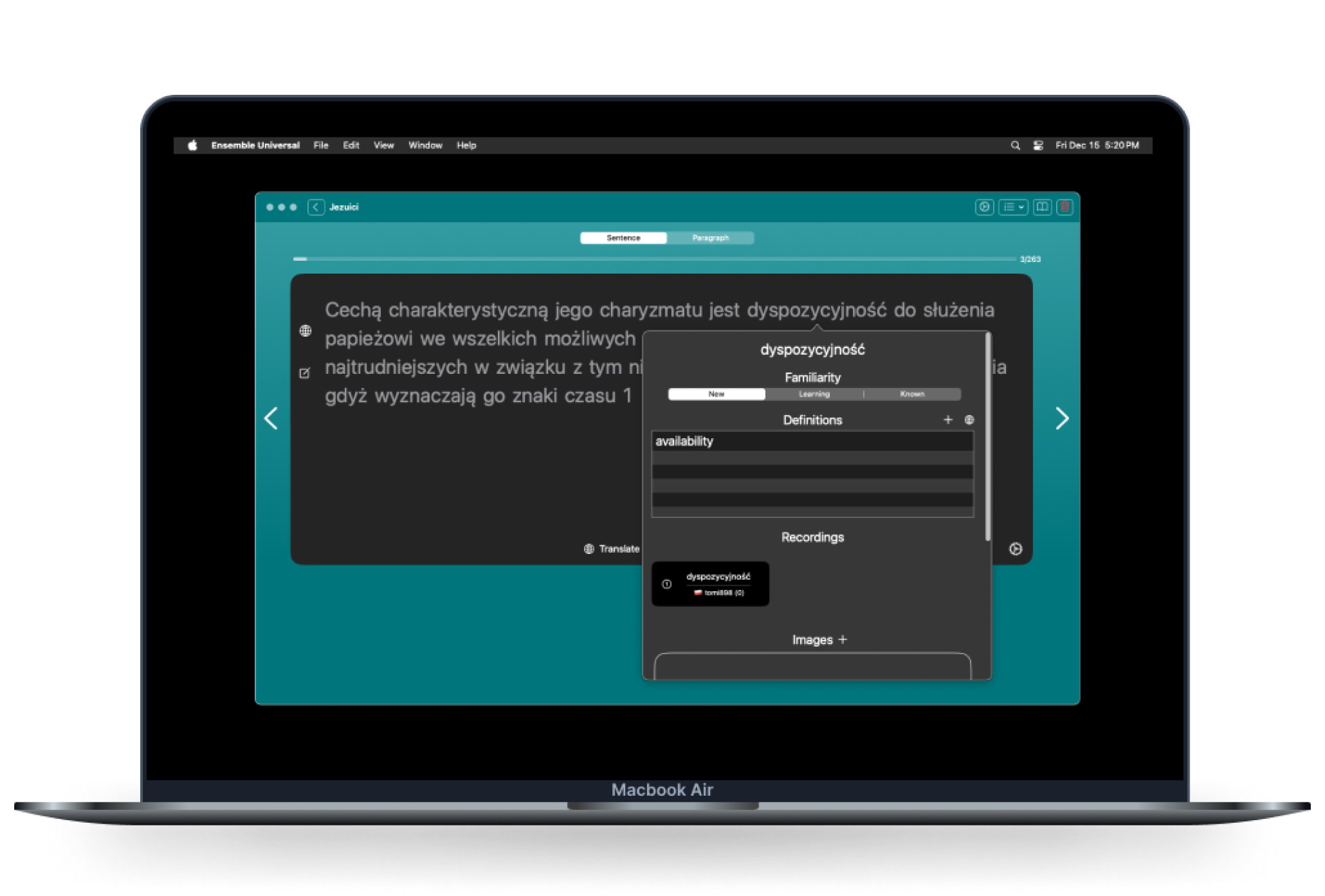Mark word familiarity as Known
The width and height of the screenshot is (1325, 896).
[x=912, y=394]
